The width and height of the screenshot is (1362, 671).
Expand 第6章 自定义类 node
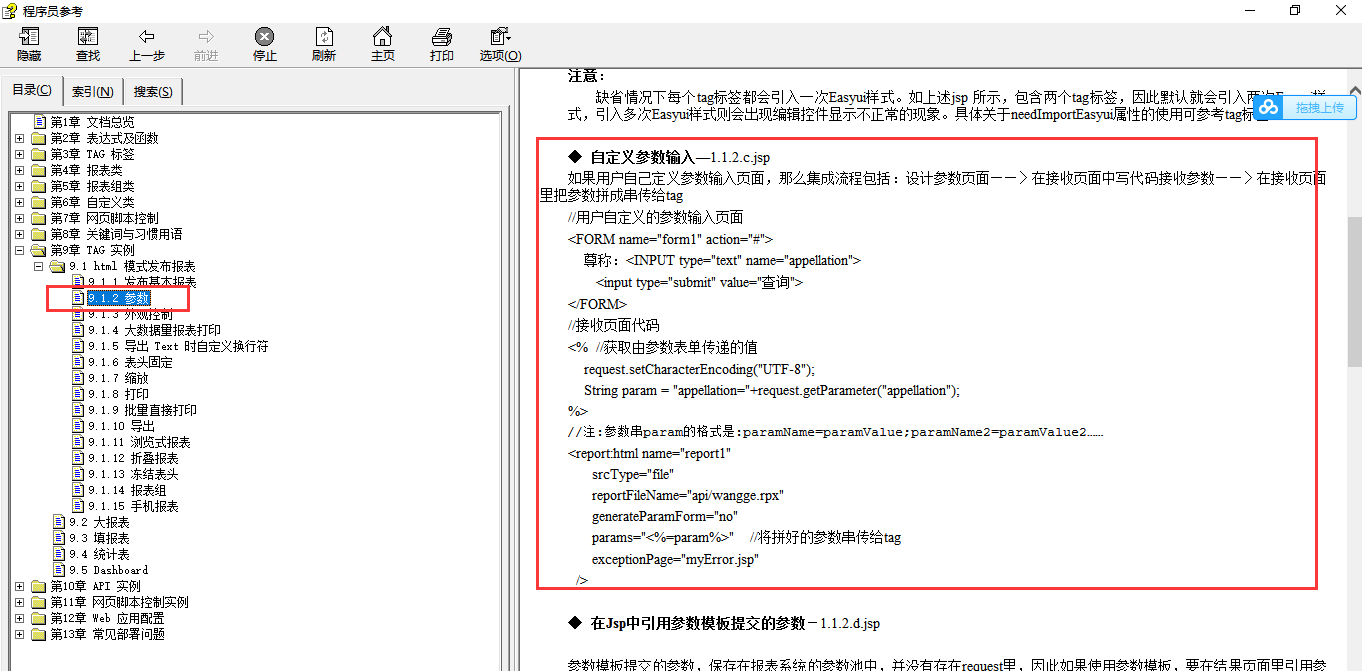20,202
